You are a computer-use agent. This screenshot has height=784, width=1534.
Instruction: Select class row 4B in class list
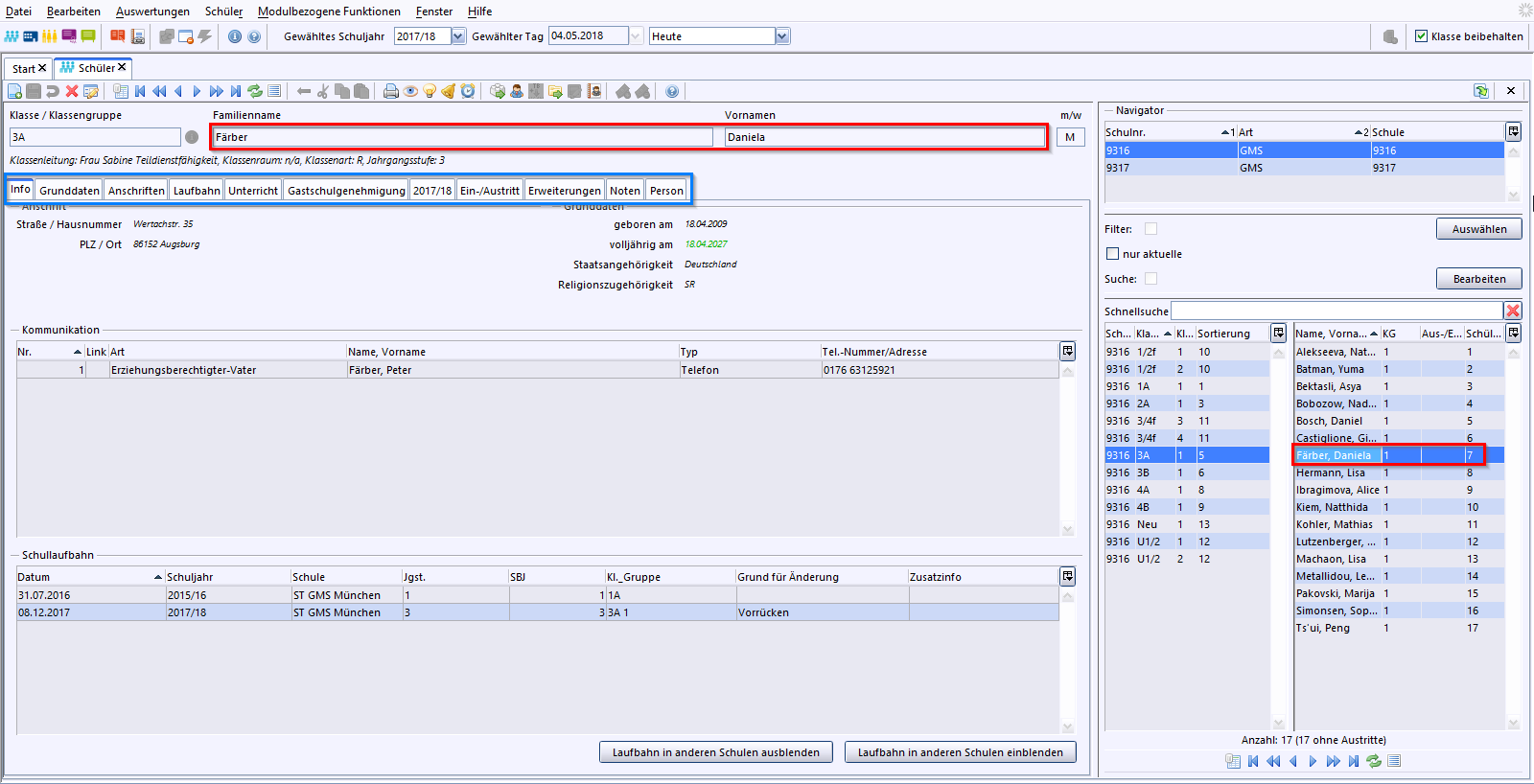(1187, 507)
